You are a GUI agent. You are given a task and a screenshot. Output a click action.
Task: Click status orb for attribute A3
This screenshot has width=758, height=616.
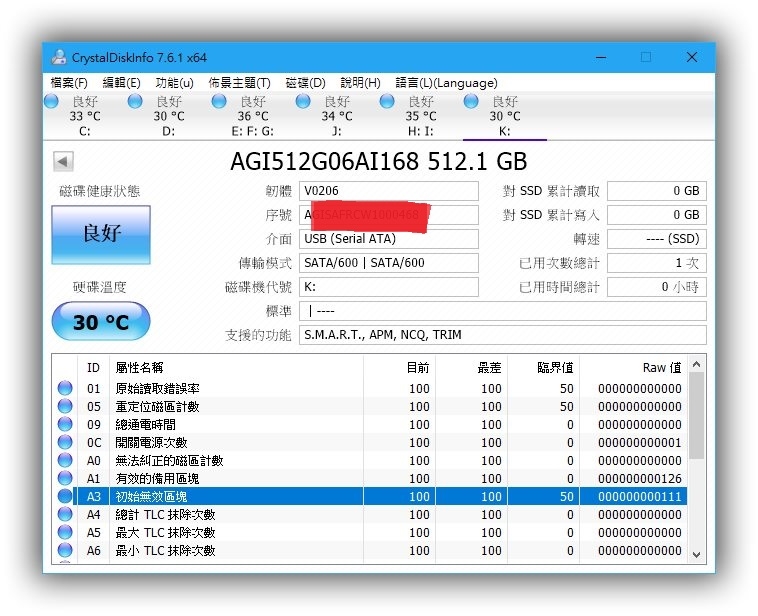[65, 496]
